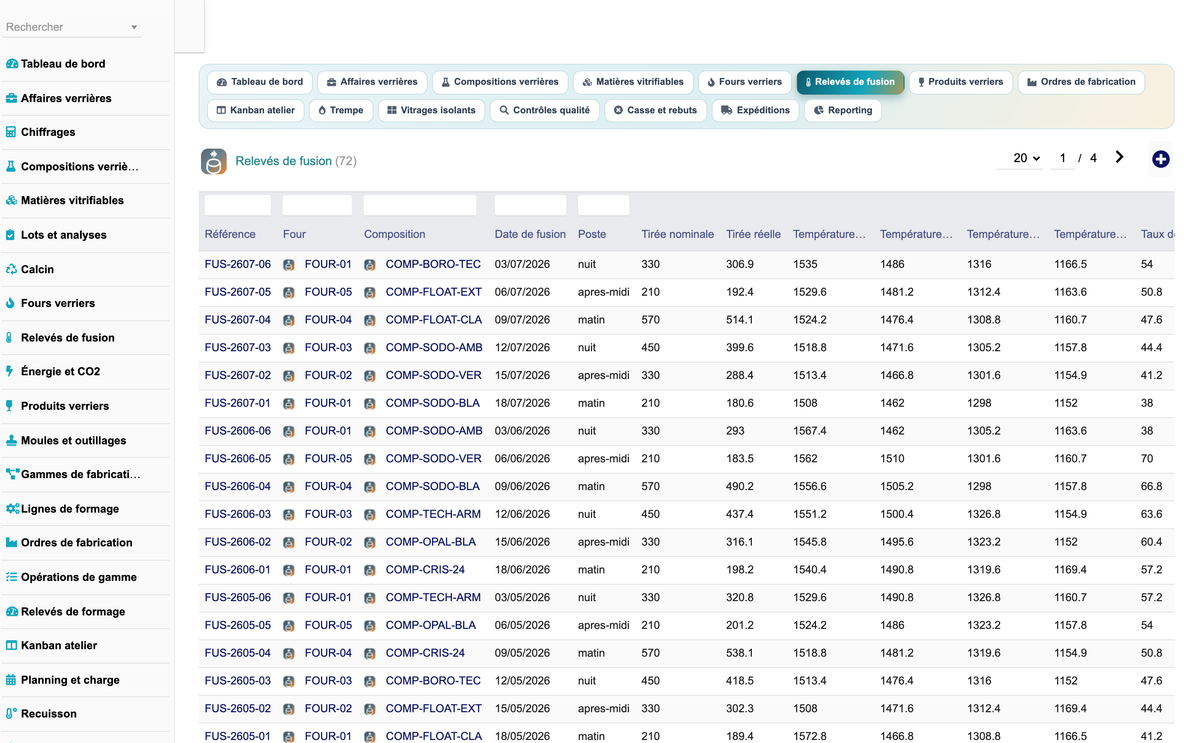Screen dimensions: 1200x743
Task: Open record FUS-2606-03
Action: (x=238, y=514)
